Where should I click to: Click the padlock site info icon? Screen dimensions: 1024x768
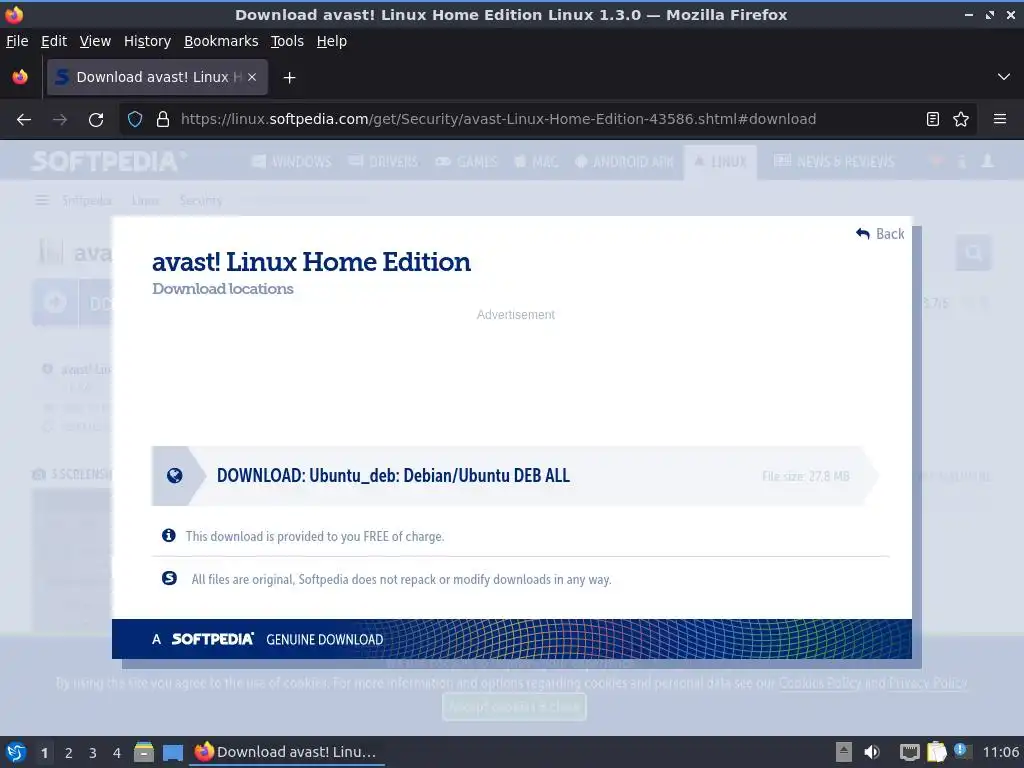coord(163,119)
